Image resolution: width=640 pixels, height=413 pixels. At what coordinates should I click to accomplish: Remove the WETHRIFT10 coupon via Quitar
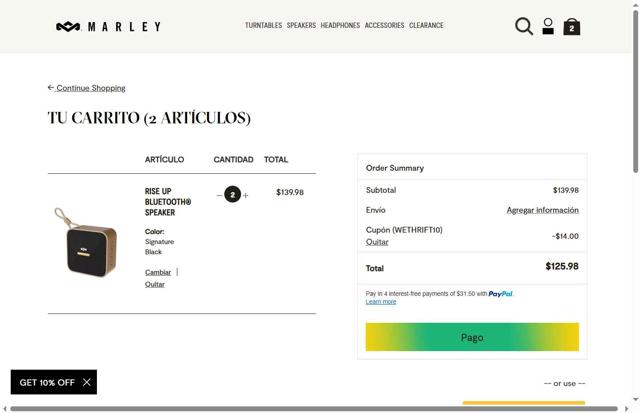[377, 242]
